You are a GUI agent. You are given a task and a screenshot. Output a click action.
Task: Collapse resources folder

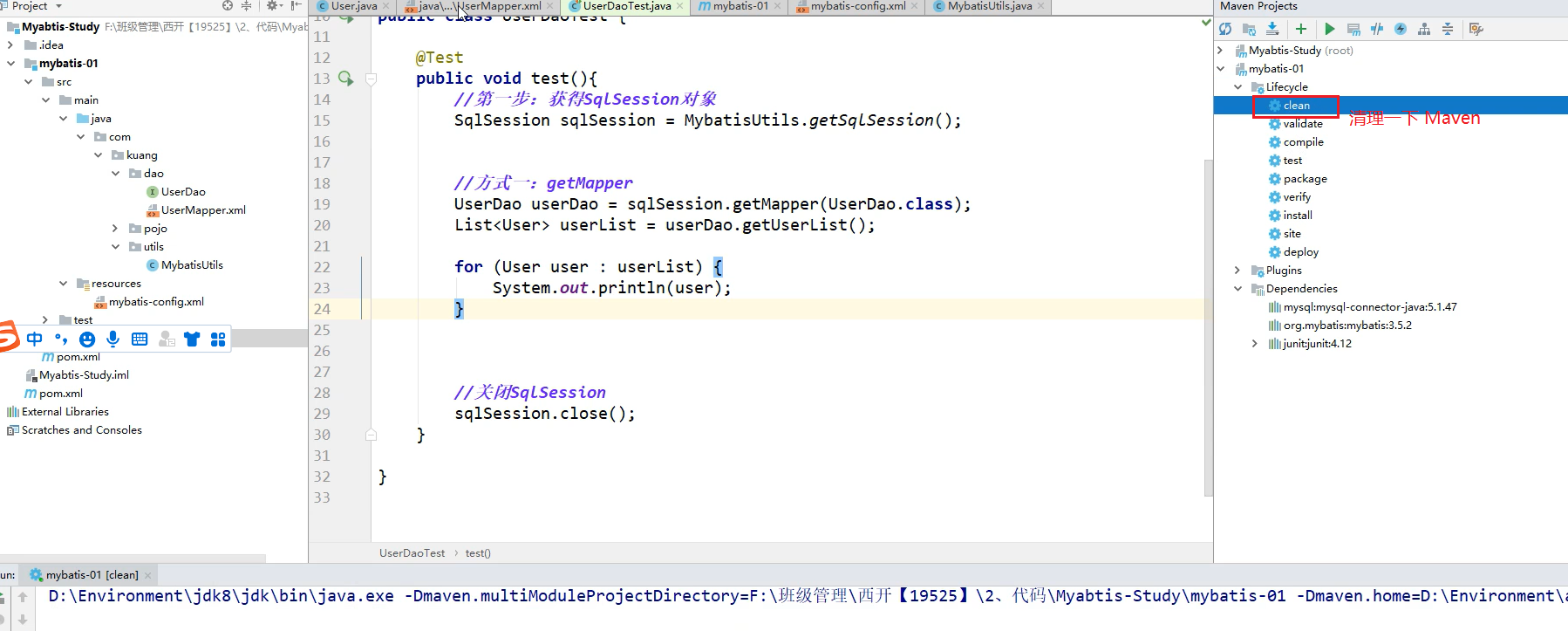coord(63,283)
